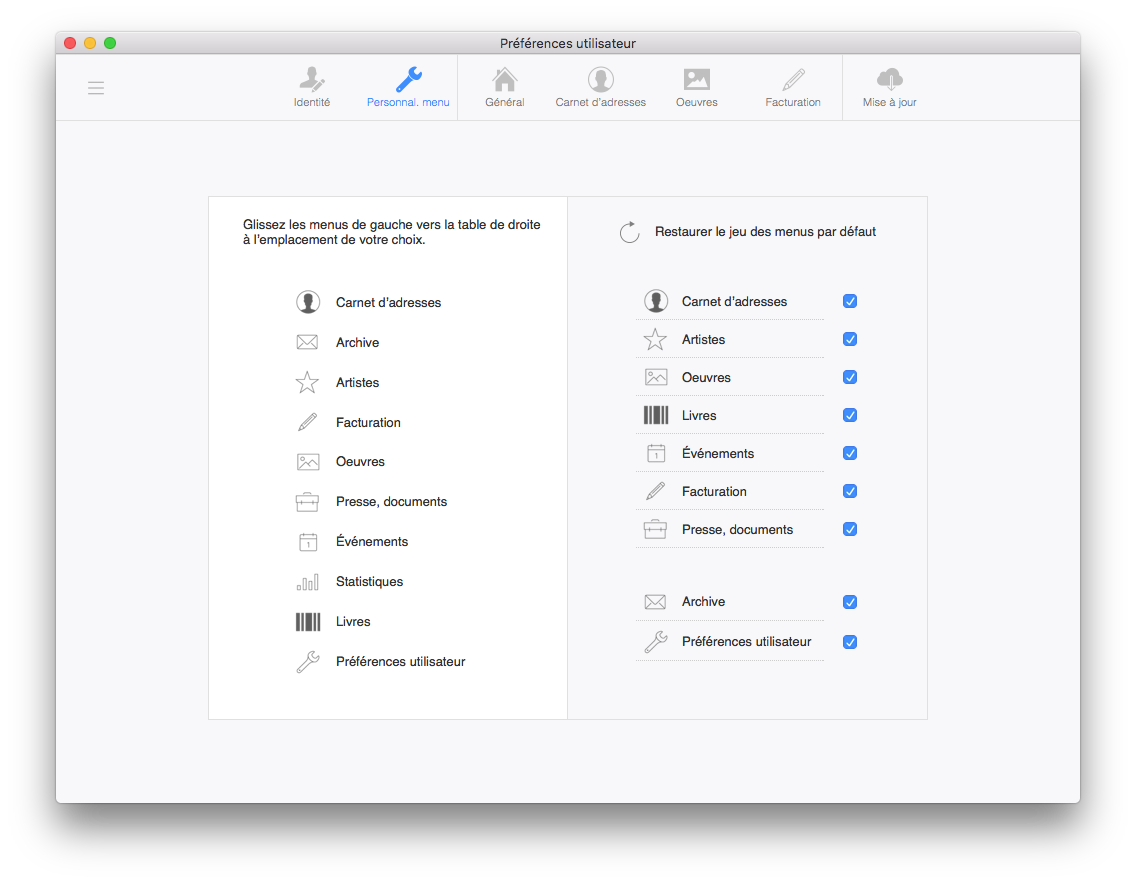Select Presse, documents in left menu list

(x=391, y=502)
